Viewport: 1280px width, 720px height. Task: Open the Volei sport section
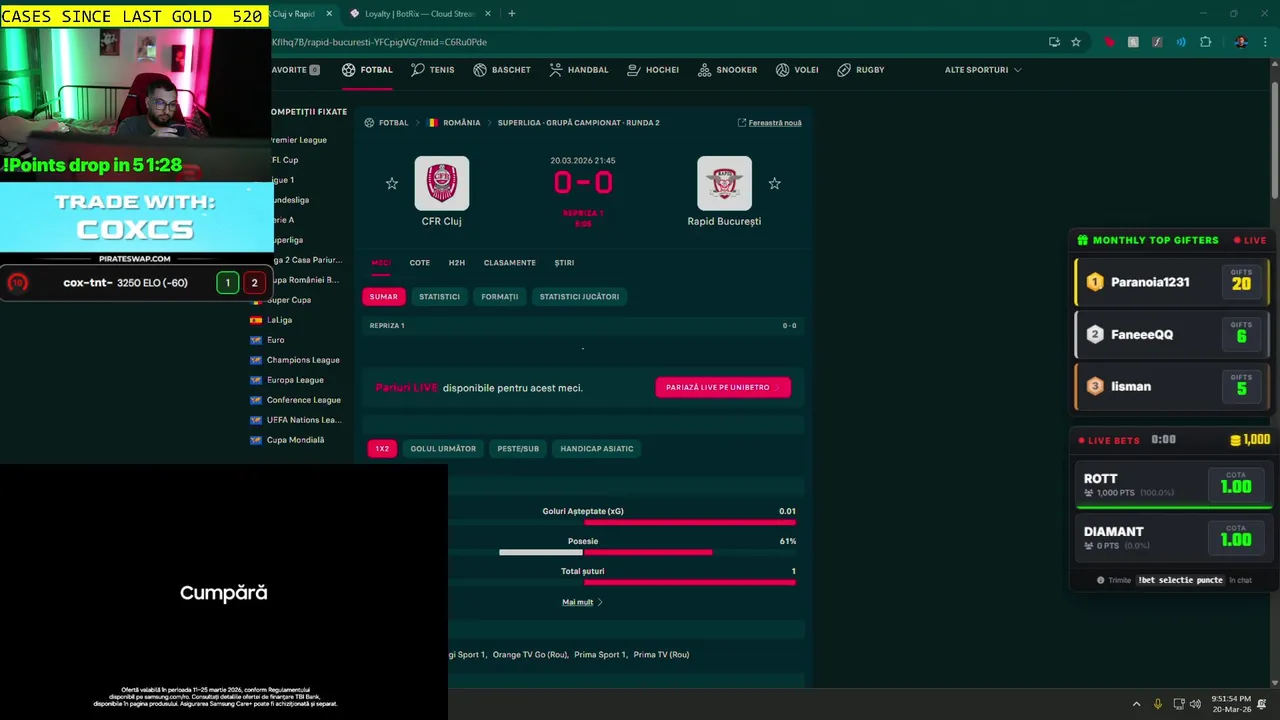point(797,70)
